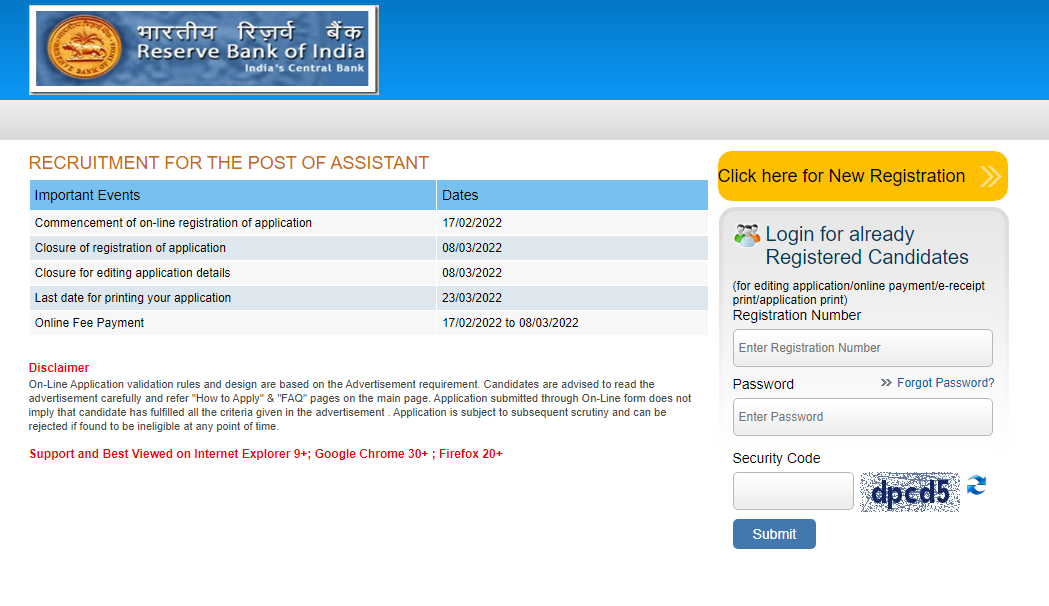Click the Reserve Bank of India logo
This screenshot has height=606, width=1049.
(204, 50)
